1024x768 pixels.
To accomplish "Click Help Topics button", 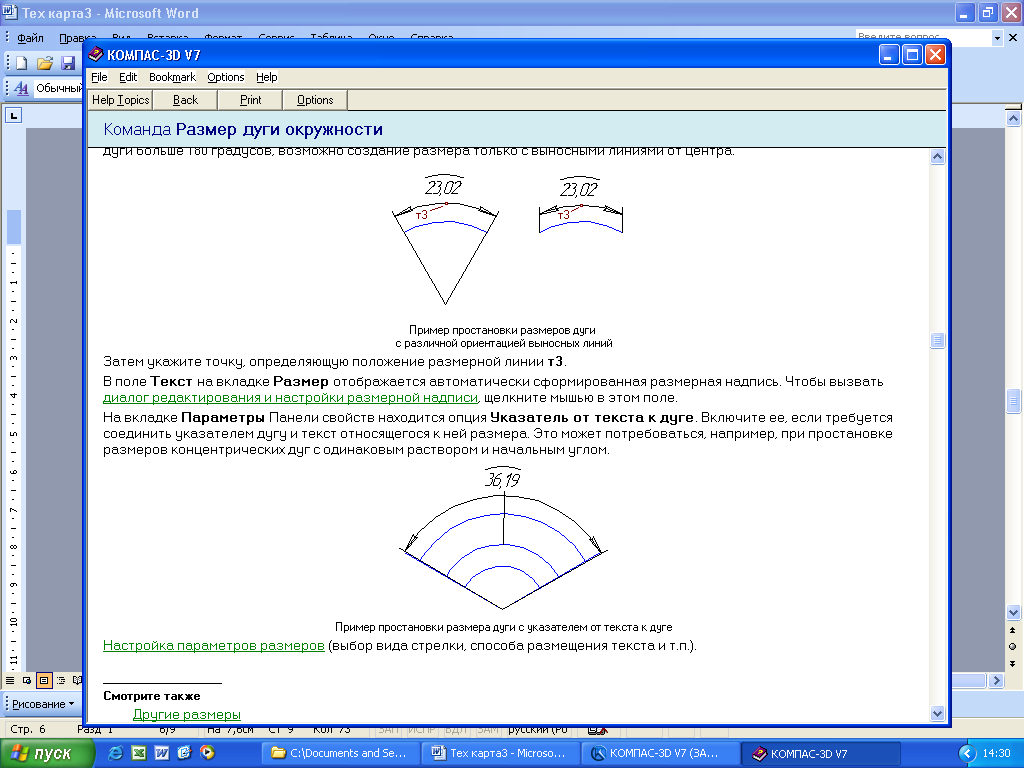I will (120, 100).
